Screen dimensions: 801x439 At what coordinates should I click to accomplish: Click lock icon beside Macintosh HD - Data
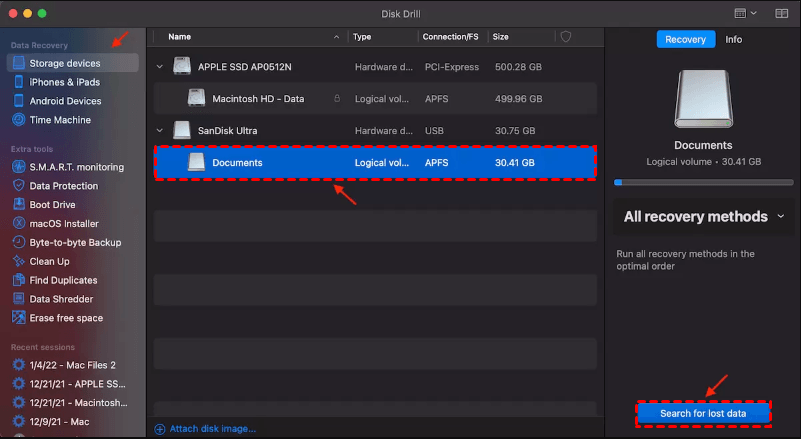click(335, 99)
